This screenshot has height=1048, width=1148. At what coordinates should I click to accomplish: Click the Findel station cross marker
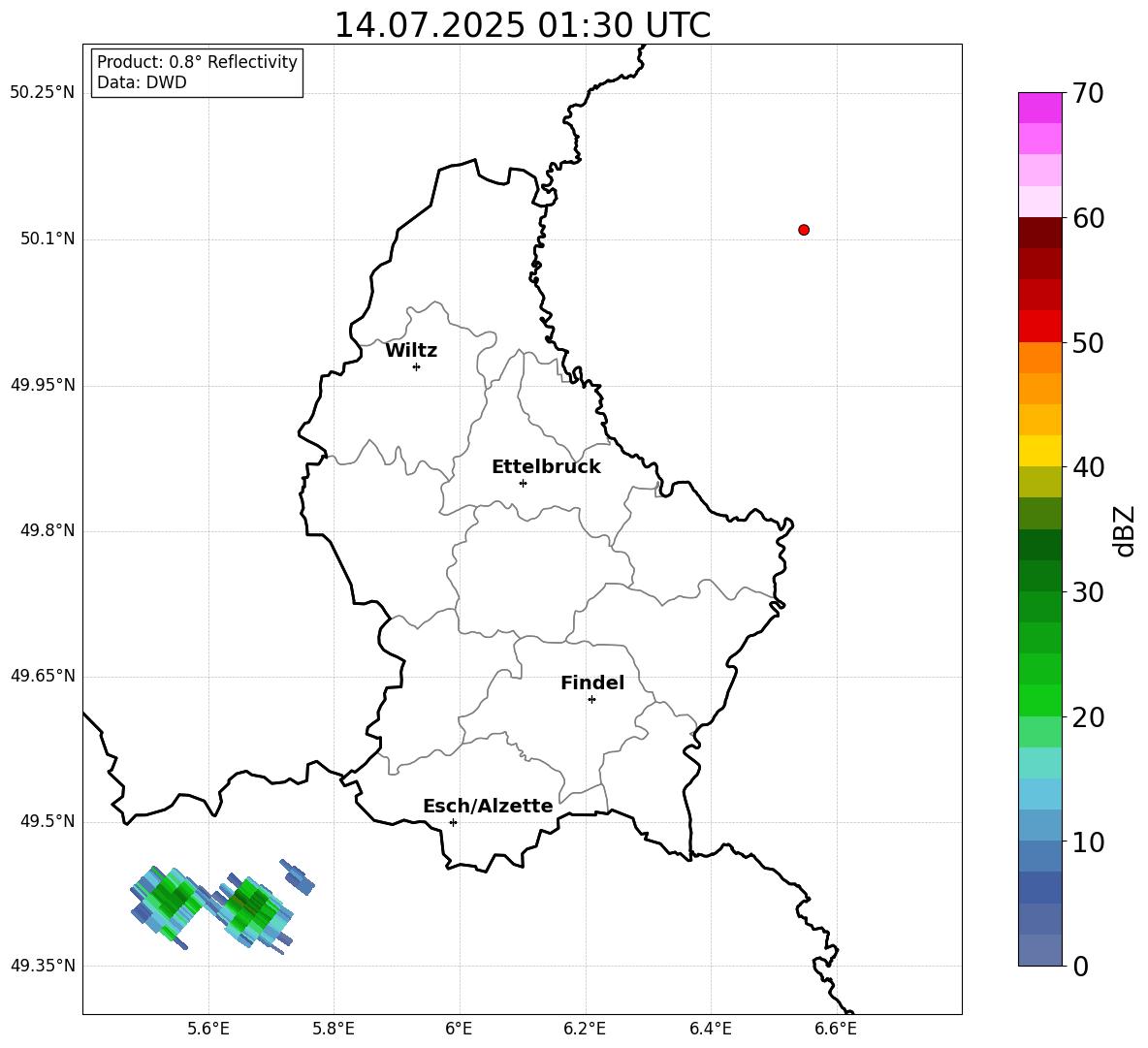click(x=591, y=700)
